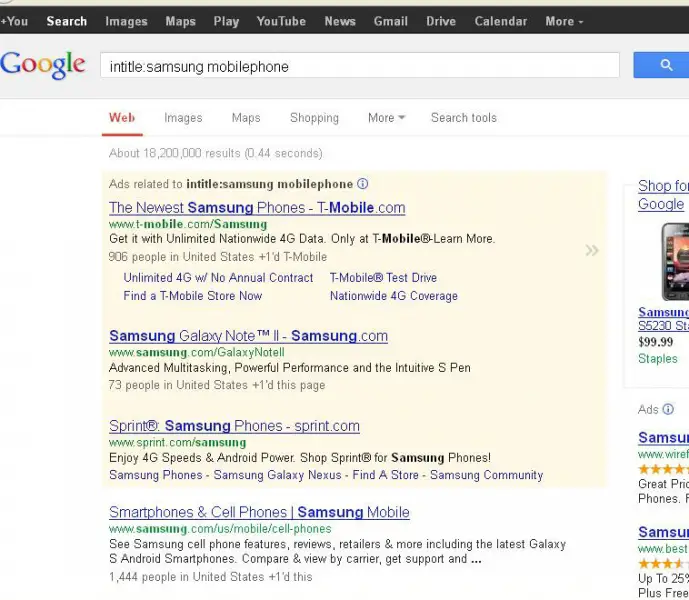Click Find A Store sitelink under Sprint
Viewport: 689px width, 600px height.
click(x=385, y=475)
